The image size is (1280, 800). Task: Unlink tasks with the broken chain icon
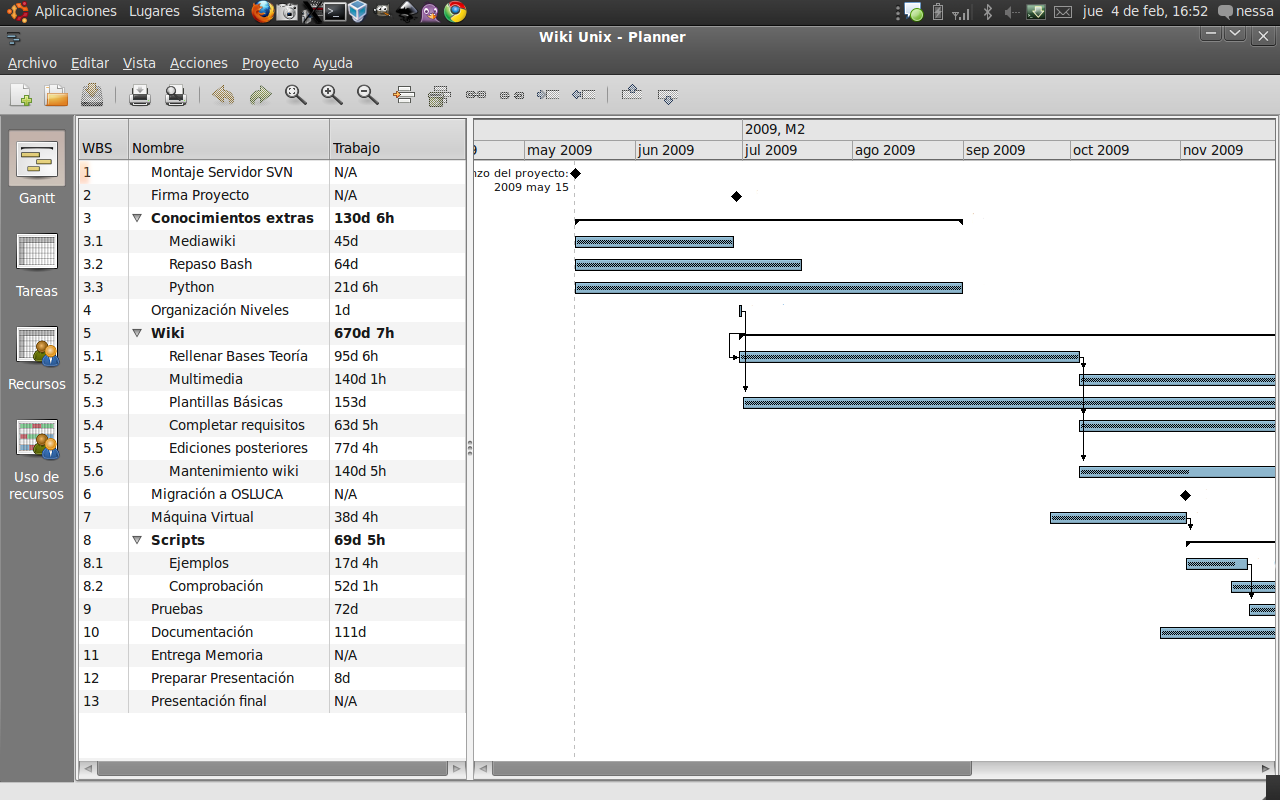513,95
